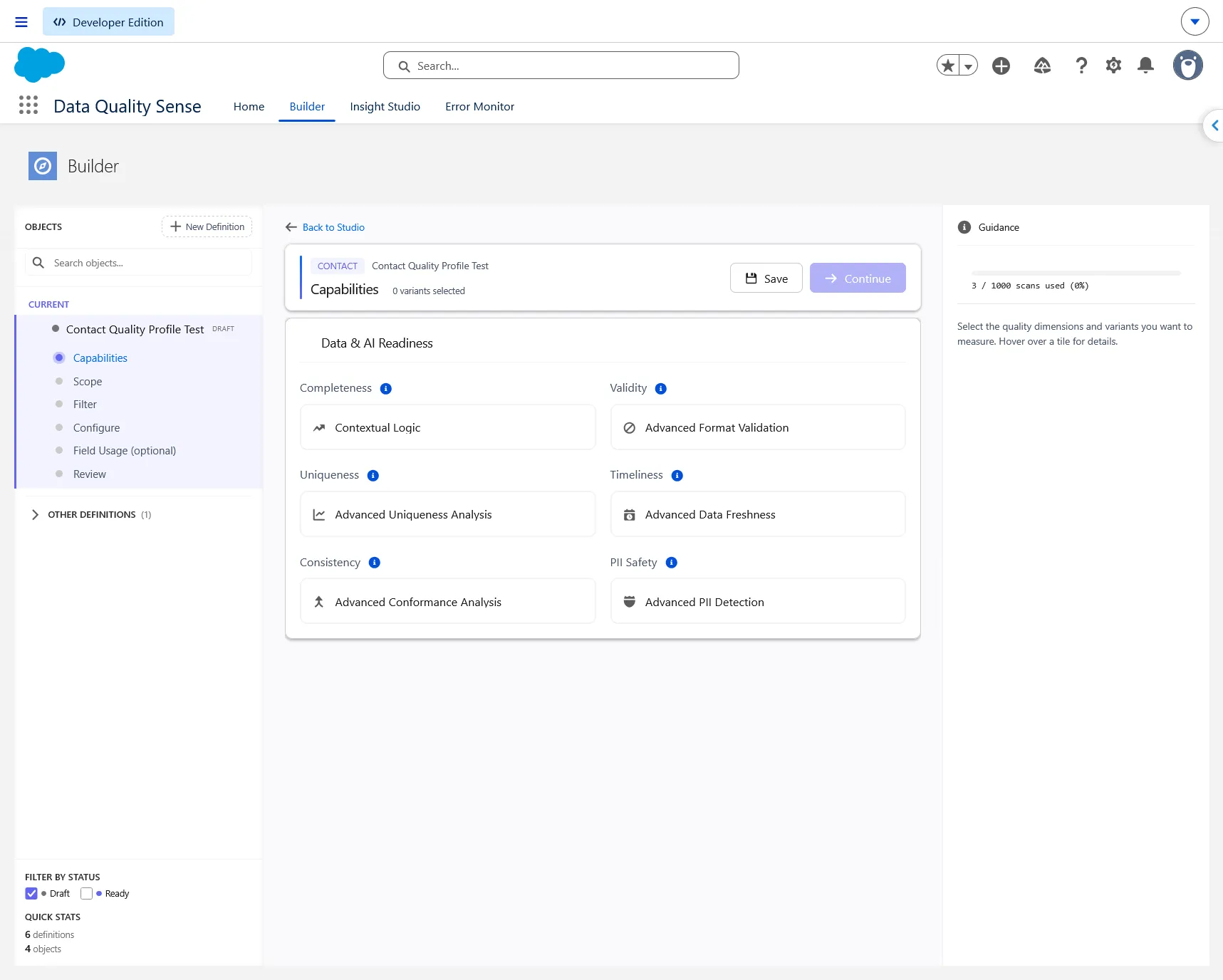Select the Advanced PII Detection tile
Viewport: 1223px width, 980px height.
(758, 602)
